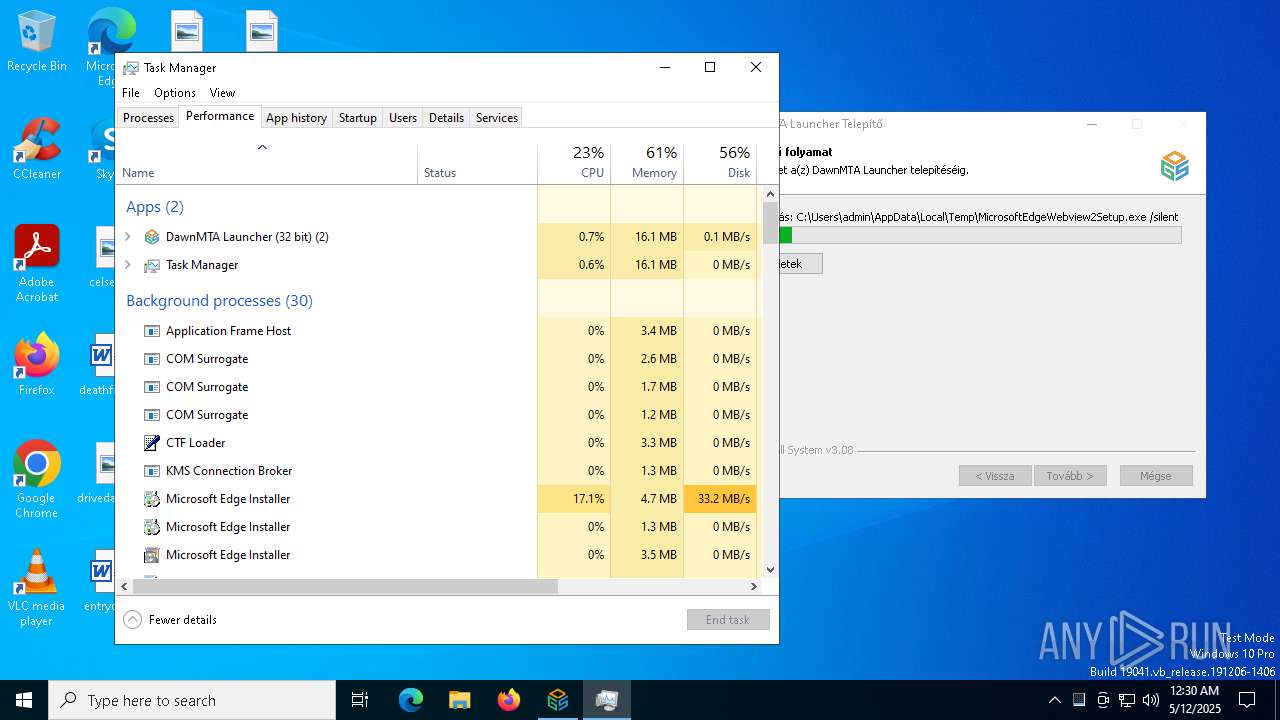Select Microsoft Edge Installer row using 17.1% CPU
1280x720 pixels.
[x=437, y=499]
